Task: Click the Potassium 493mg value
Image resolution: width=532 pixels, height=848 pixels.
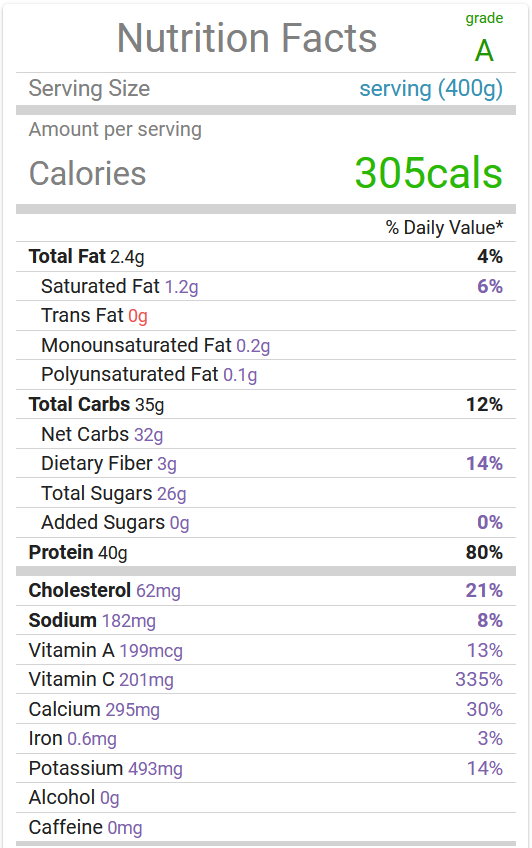Action: (155, 768)
